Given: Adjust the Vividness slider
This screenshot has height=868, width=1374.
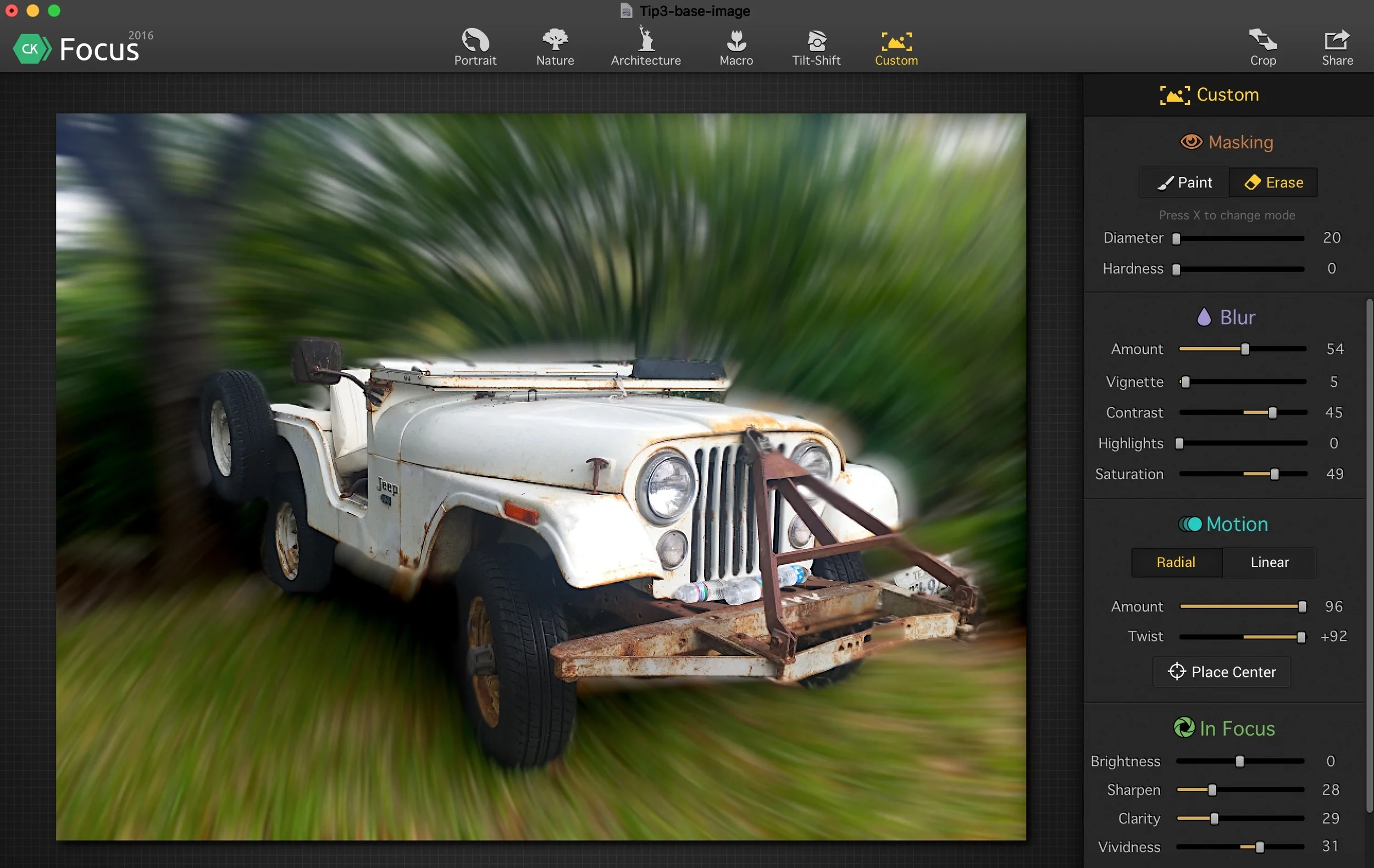Looking at the screenshot, I should pyautogui.click(x=1240, y=847).
